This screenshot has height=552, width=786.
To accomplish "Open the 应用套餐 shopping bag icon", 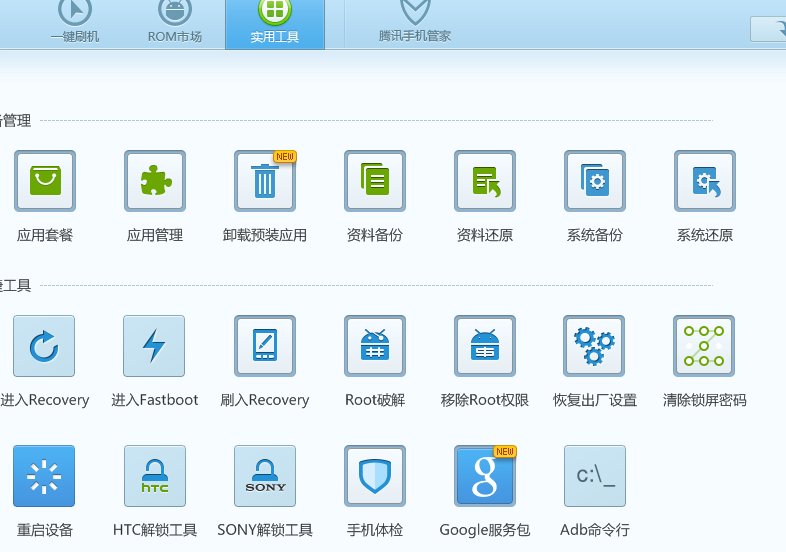I will point(45,182).
